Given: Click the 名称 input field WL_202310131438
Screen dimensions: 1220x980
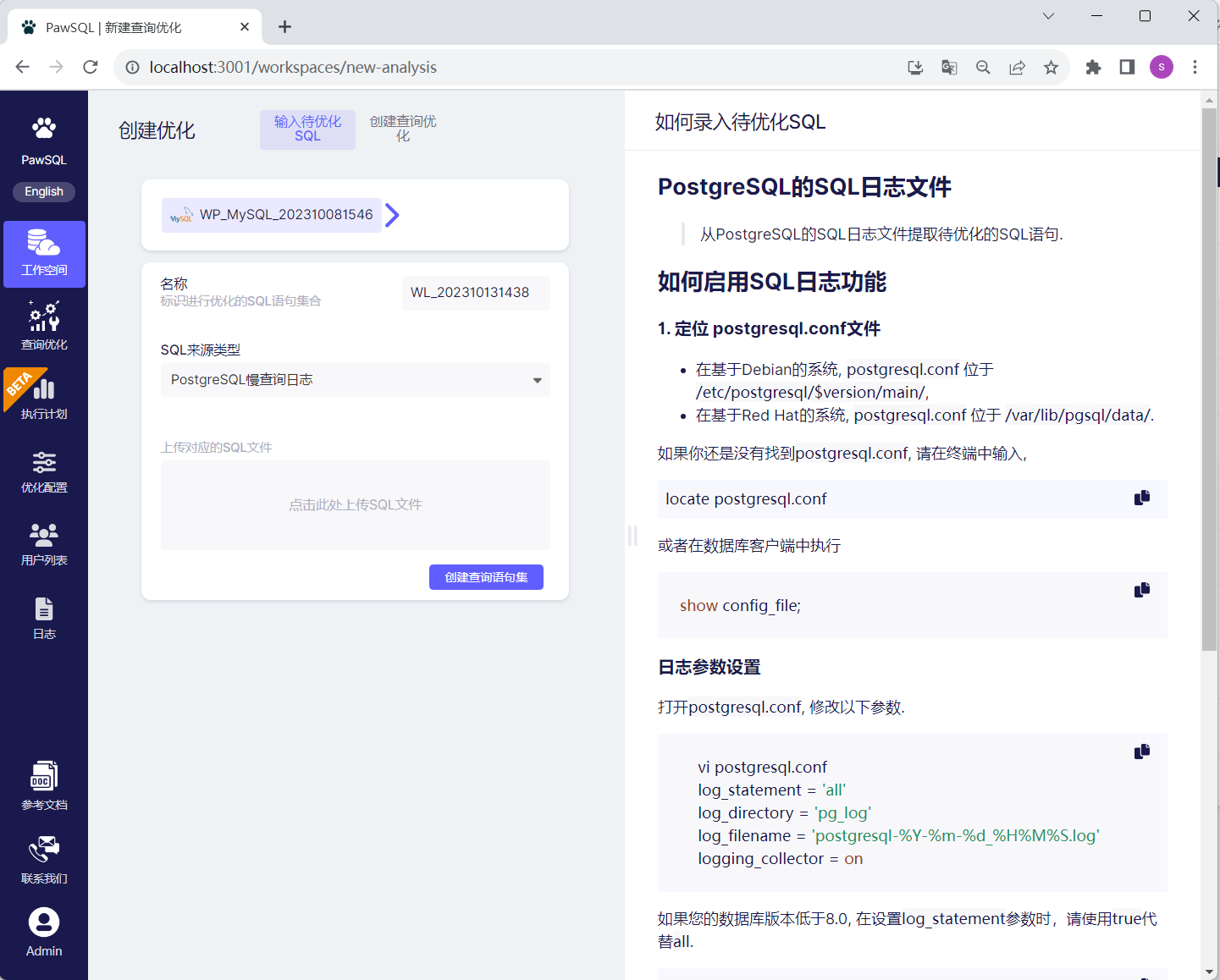Looking at the screenshot, I should point(475,293).
